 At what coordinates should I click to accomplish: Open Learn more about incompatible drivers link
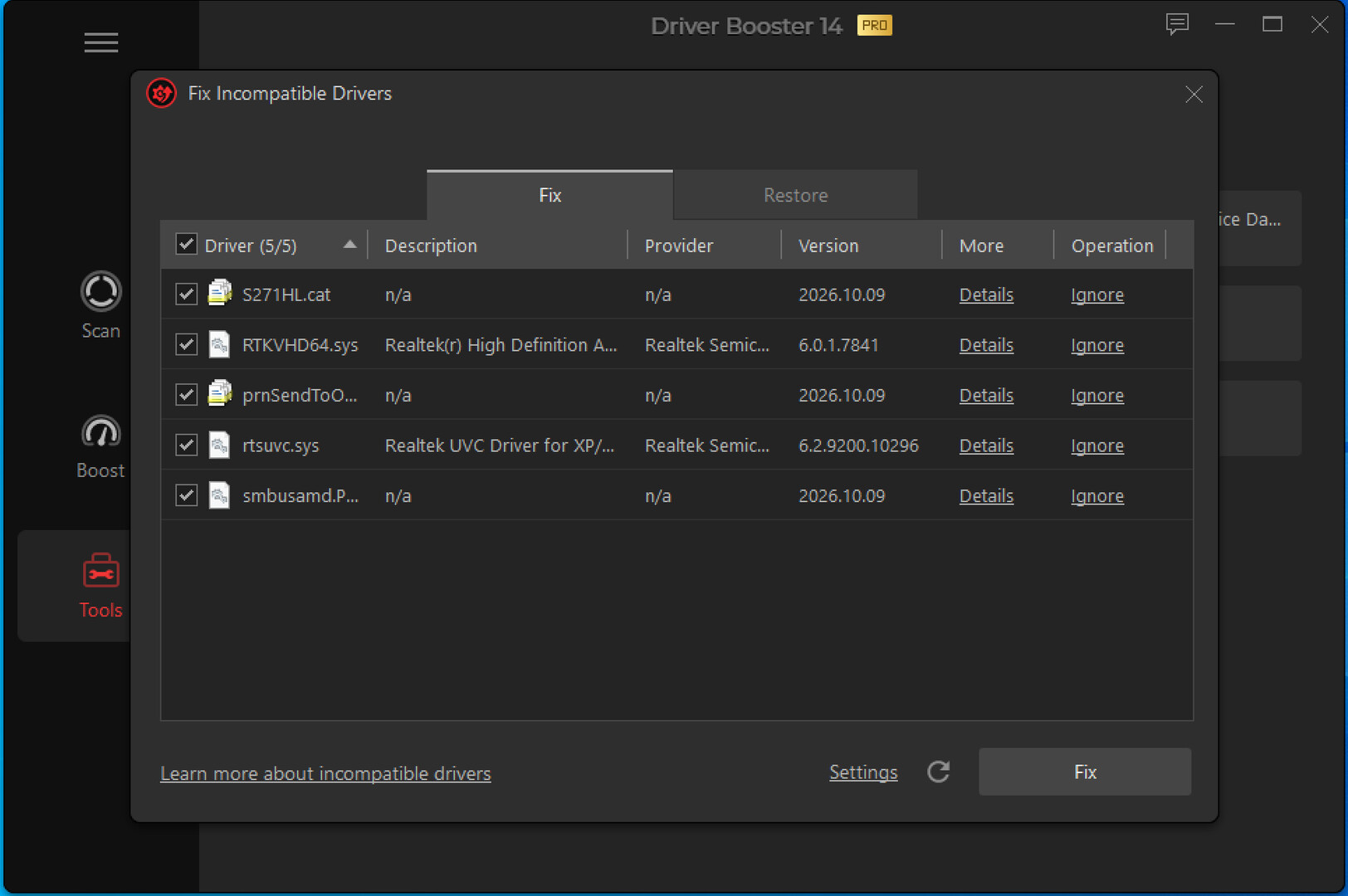coord(325,773)
